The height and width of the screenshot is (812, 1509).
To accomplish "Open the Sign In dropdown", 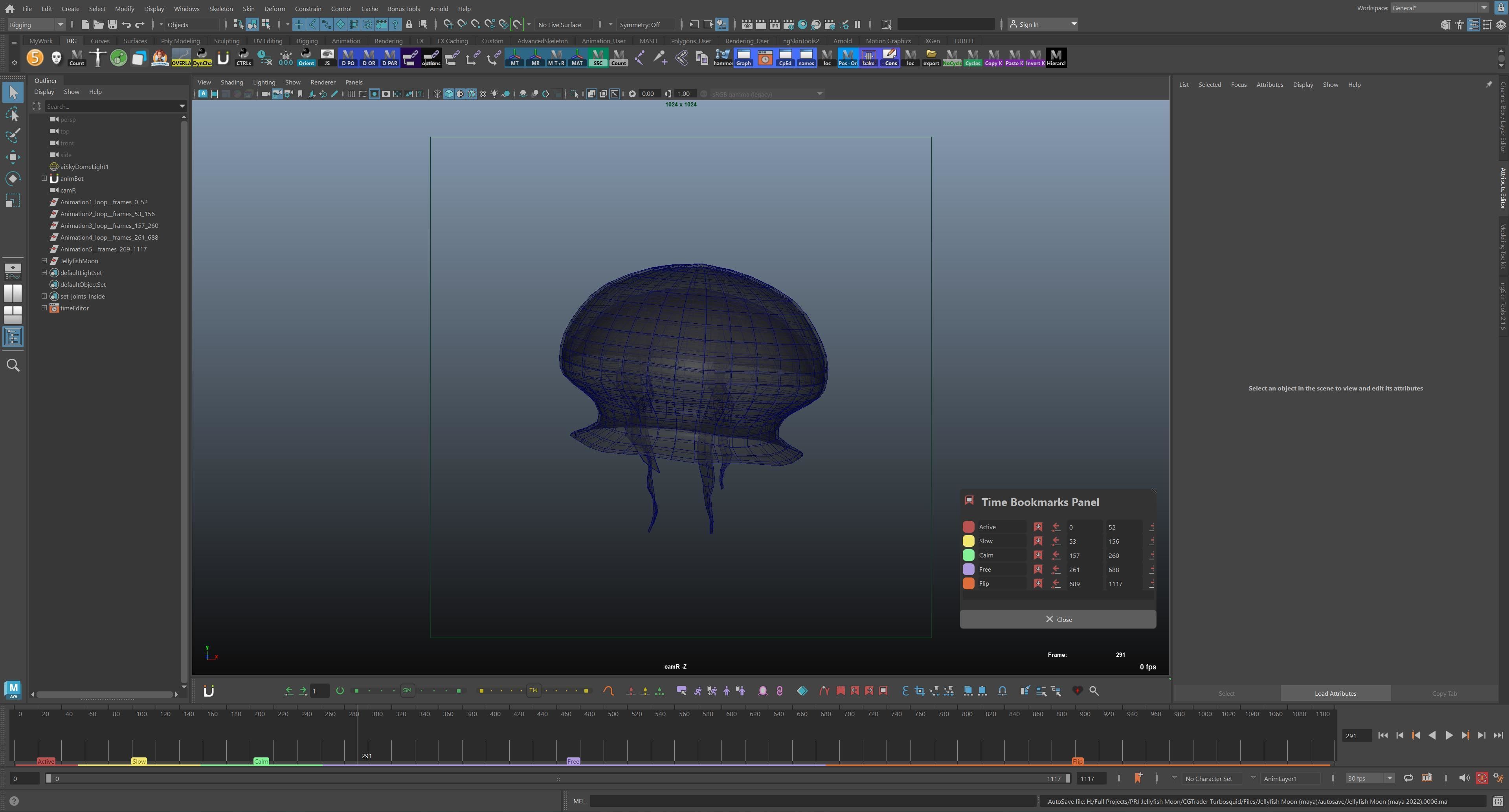I will [x=1043, y=25].
